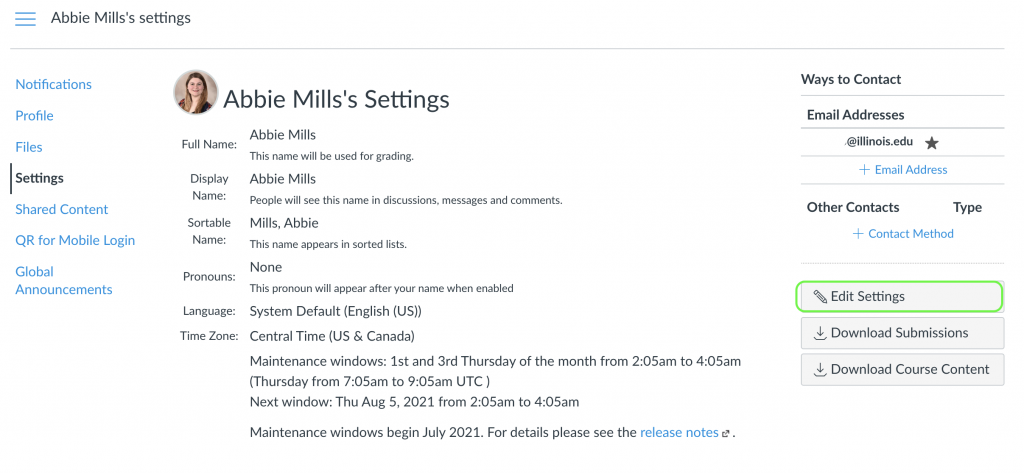Image resolution: width=1024 pixels, height=473 pixels.
Task: Select Settings in the left navigation
Action: (39, 178)
